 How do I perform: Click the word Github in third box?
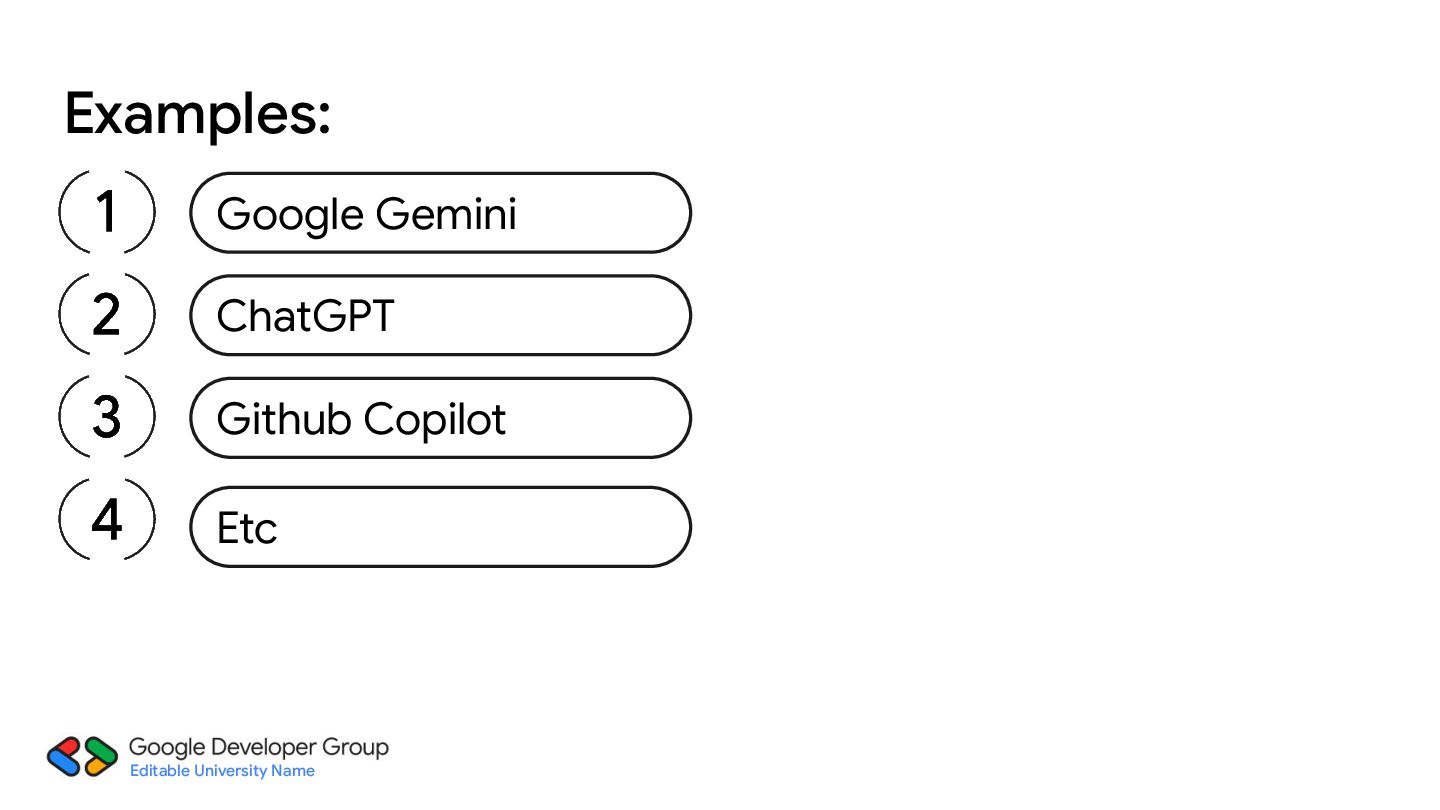[283, 418]
